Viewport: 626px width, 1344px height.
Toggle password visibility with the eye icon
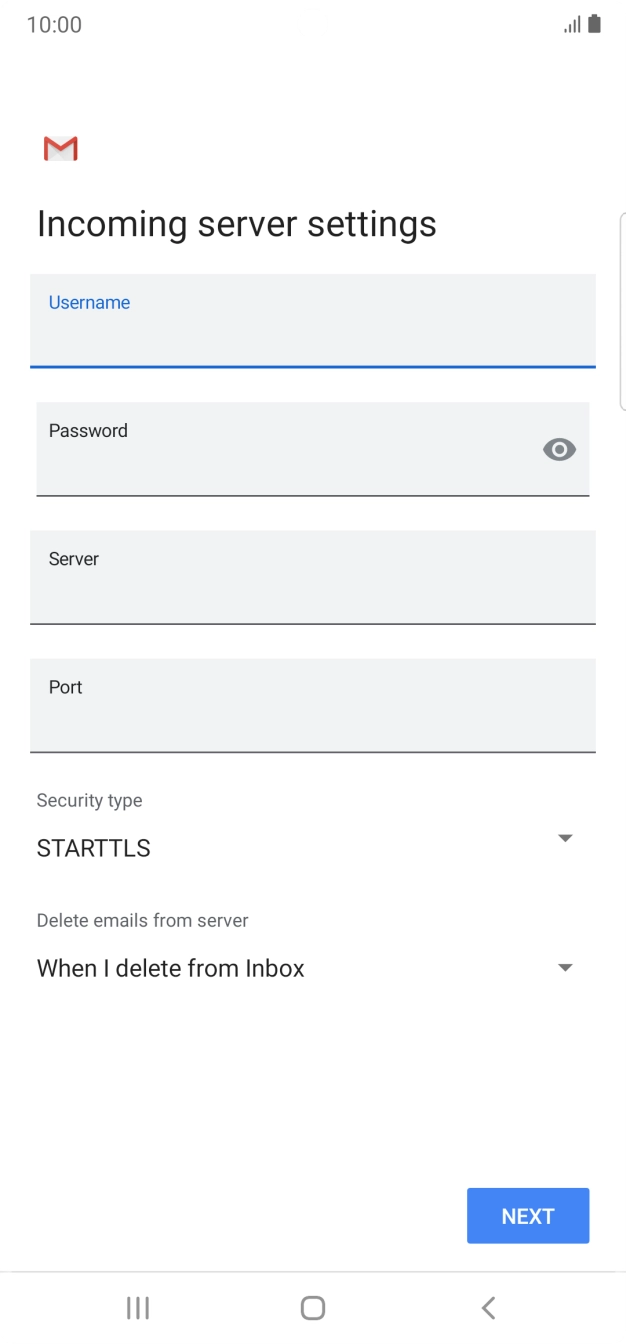point(559,449)
